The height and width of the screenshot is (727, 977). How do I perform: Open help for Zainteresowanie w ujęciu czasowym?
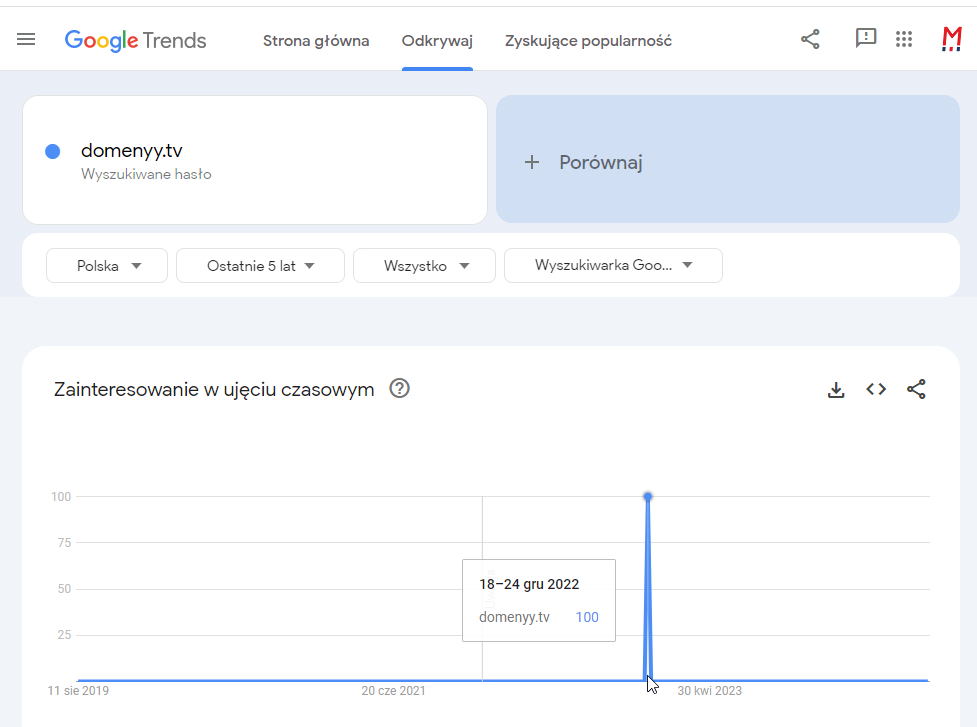click(x=399, y=389)
